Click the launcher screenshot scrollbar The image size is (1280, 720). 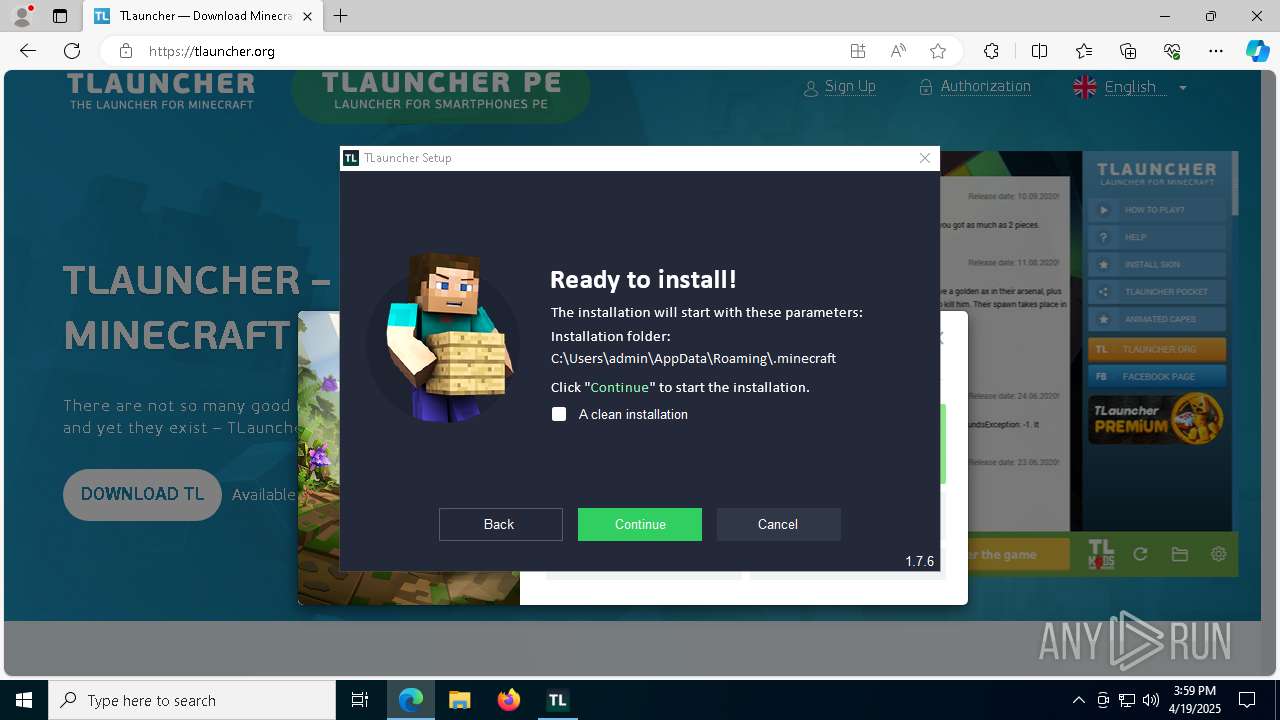click(1235, 183)
